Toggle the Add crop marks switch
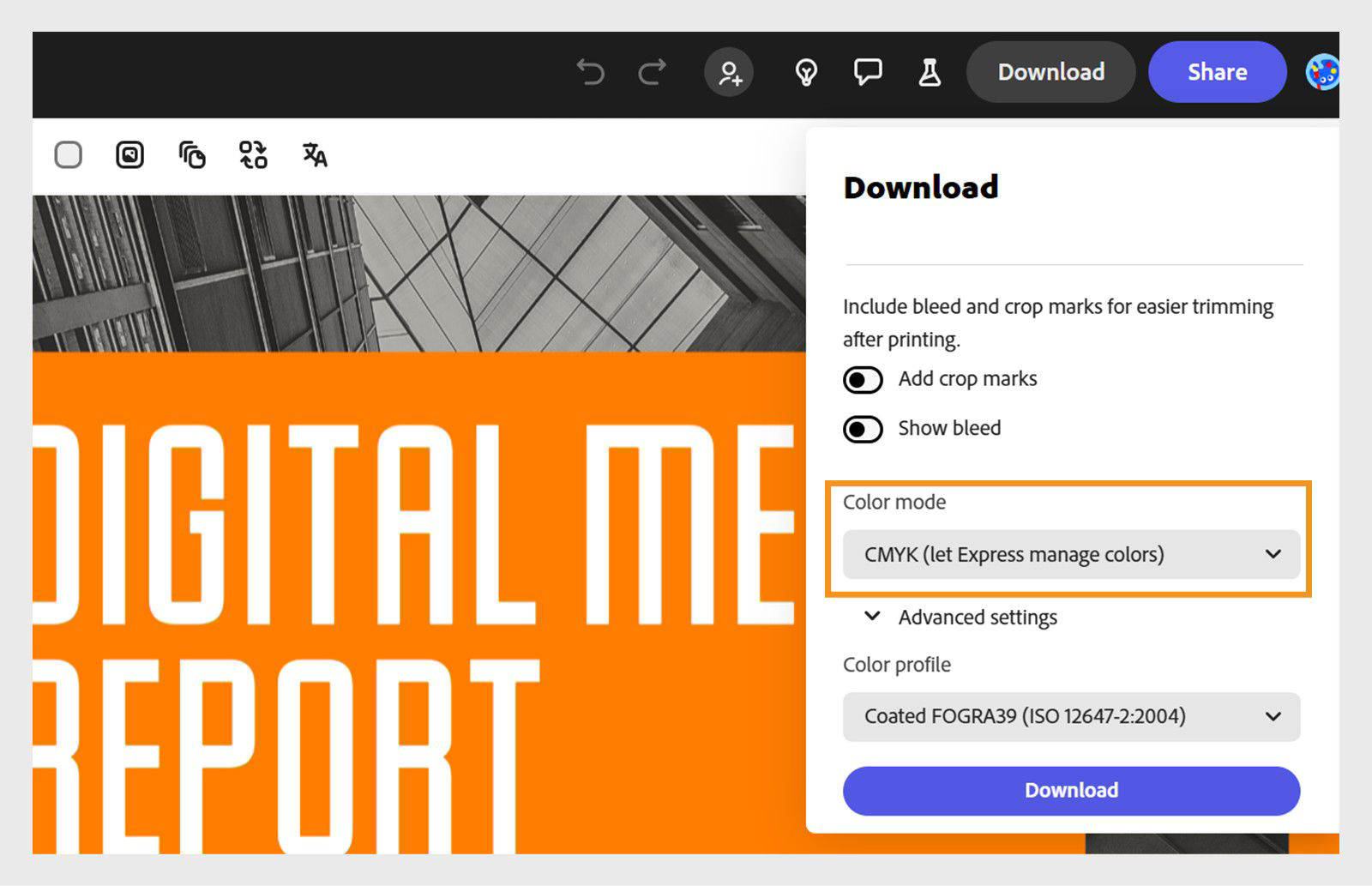 coord(863,379)
